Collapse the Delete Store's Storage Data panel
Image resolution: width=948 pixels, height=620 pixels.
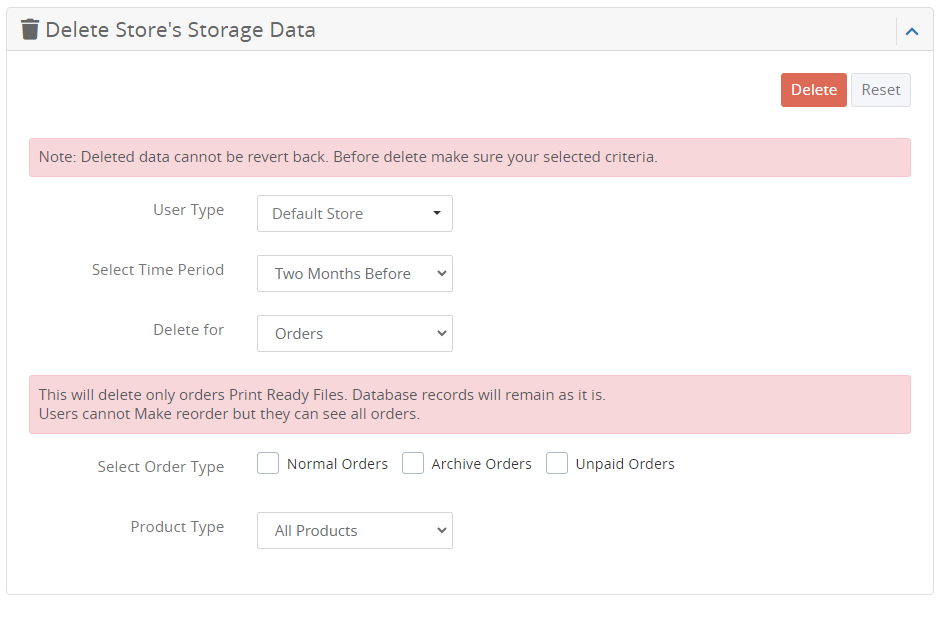tap(911, 31)
